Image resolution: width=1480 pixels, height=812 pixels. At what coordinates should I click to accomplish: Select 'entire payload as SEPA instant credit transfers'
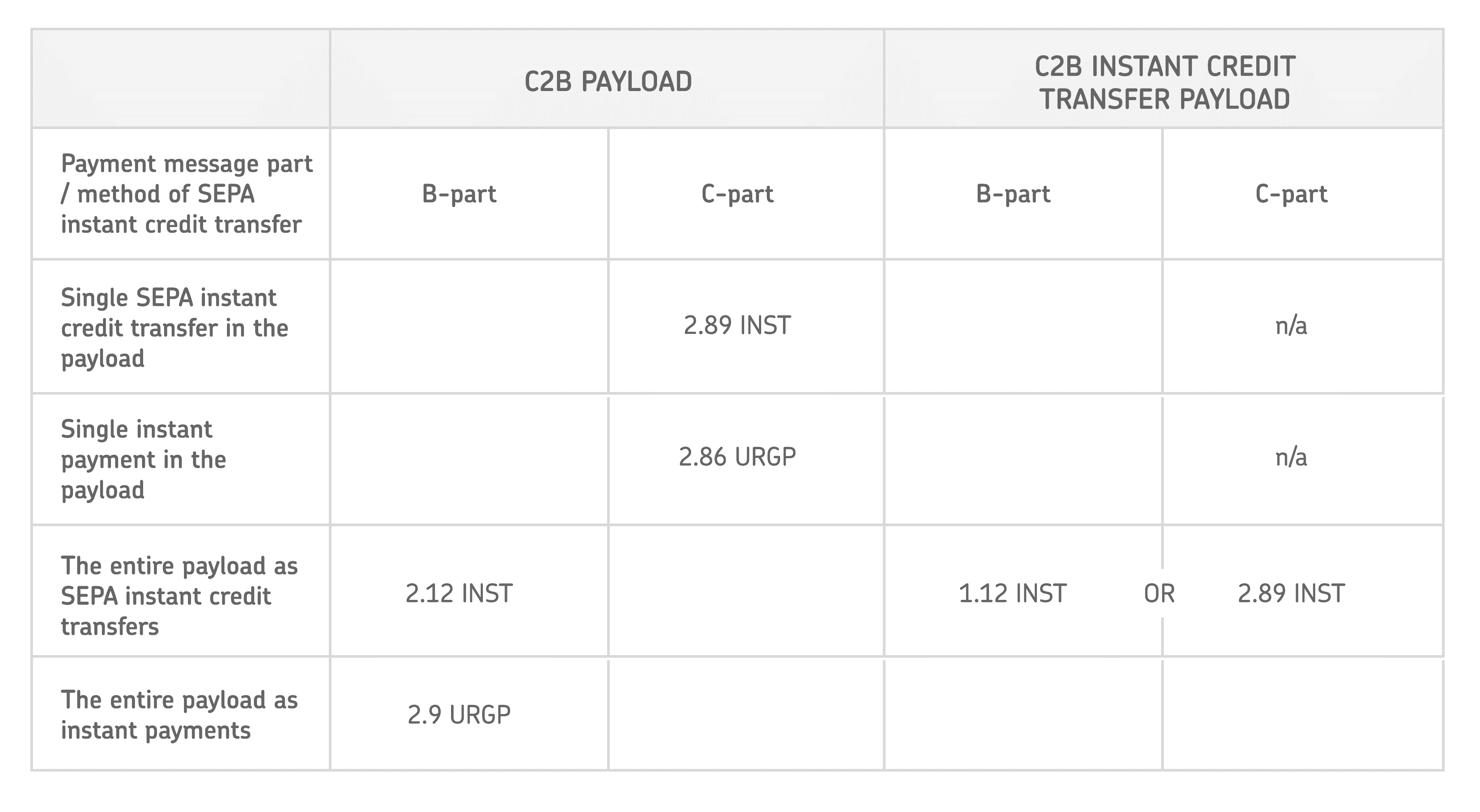pos(179,596)
